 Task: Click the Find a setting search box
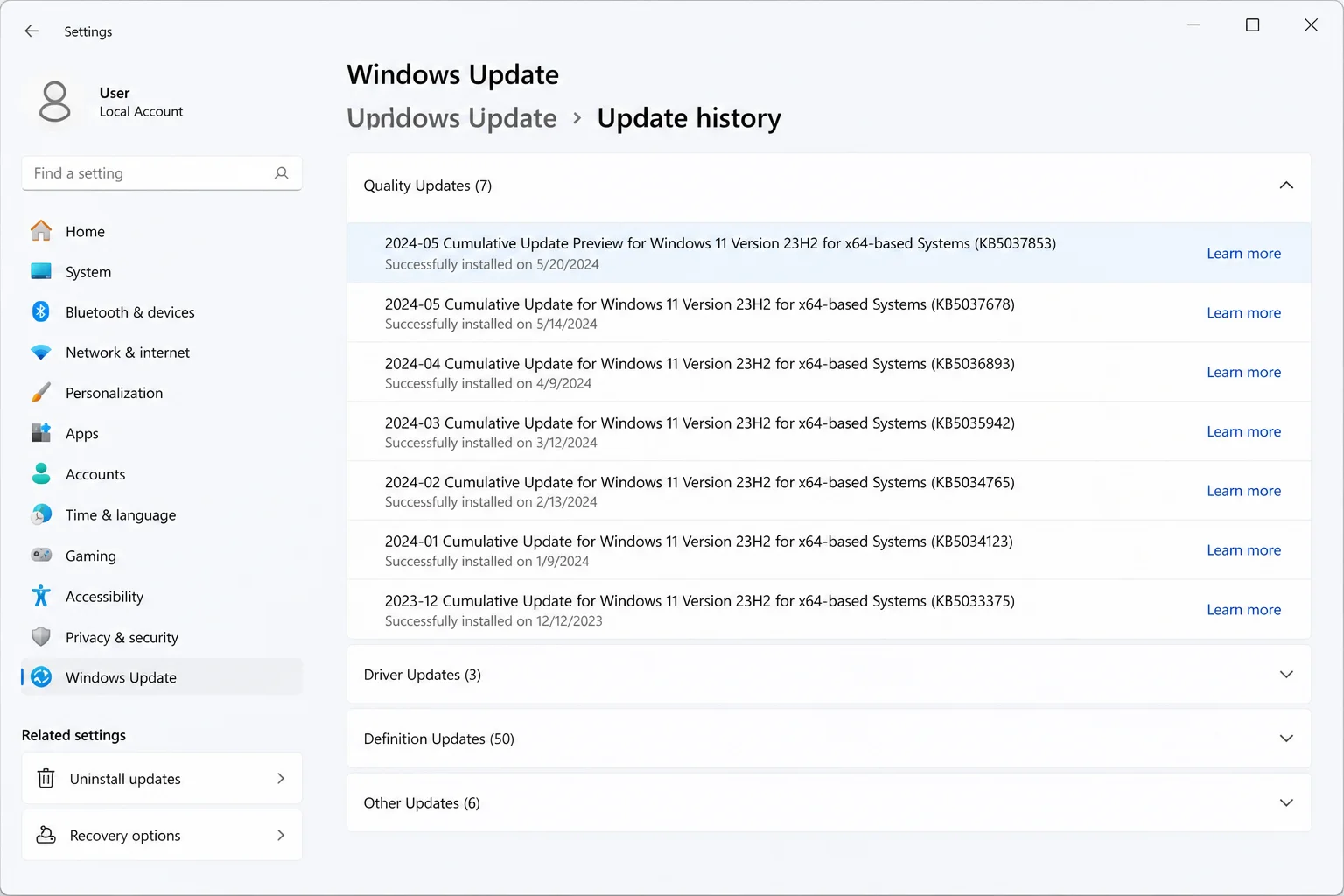(x=162, y=173)
